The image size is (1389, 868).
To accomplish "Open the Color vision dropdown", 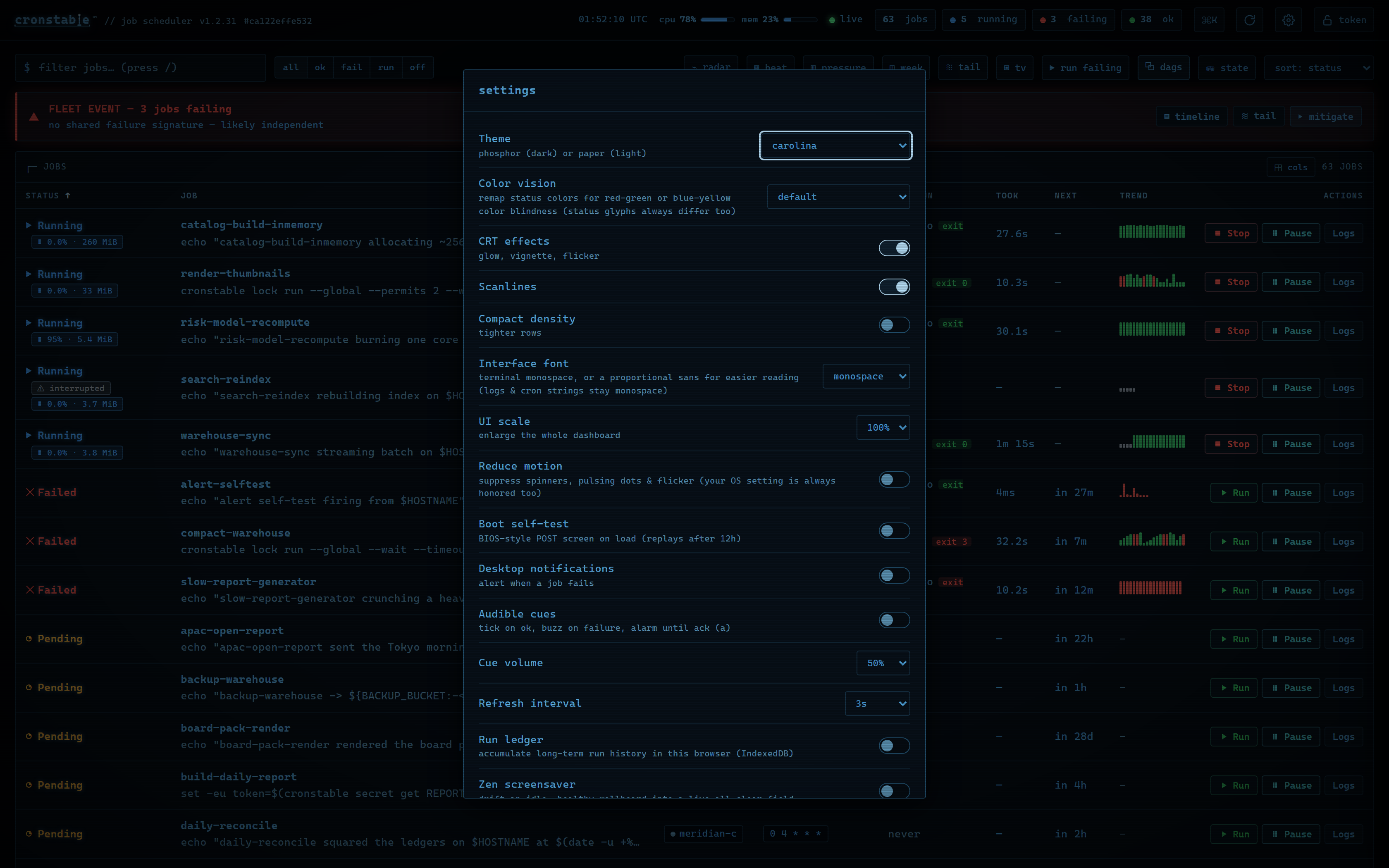I will pos(838,197).
